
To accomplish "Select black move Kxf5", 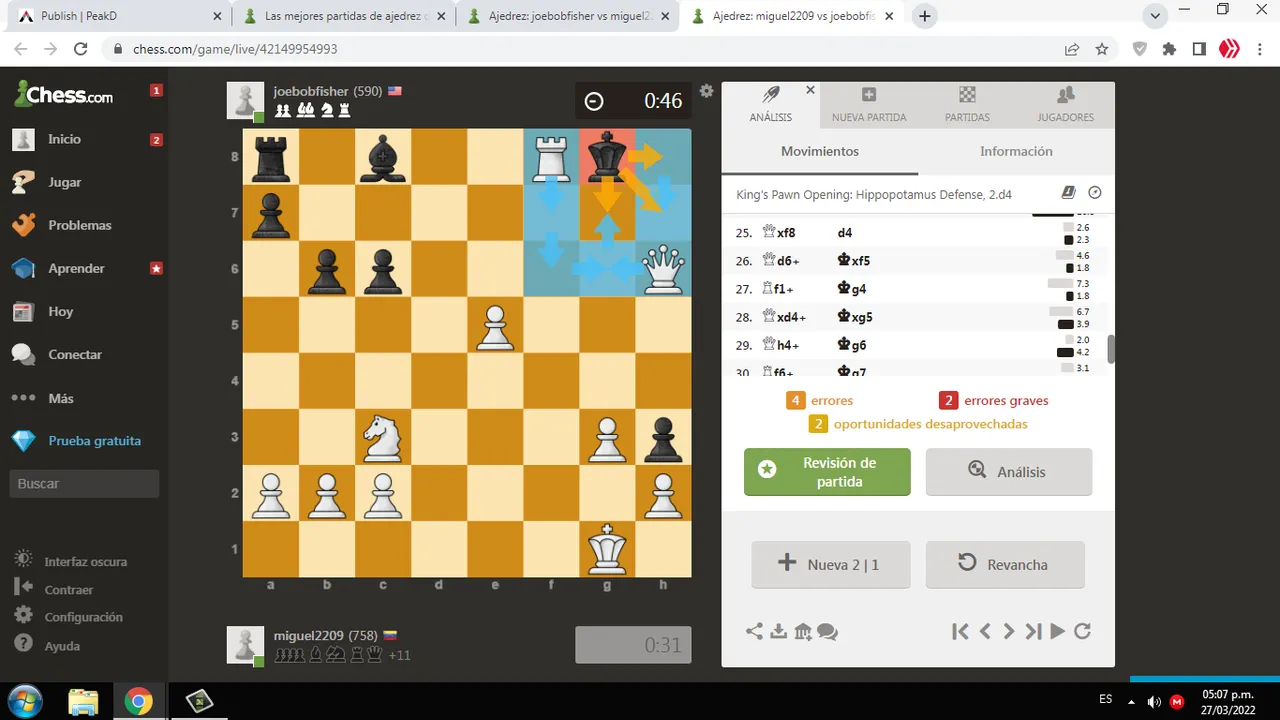I will coord(854,261).
